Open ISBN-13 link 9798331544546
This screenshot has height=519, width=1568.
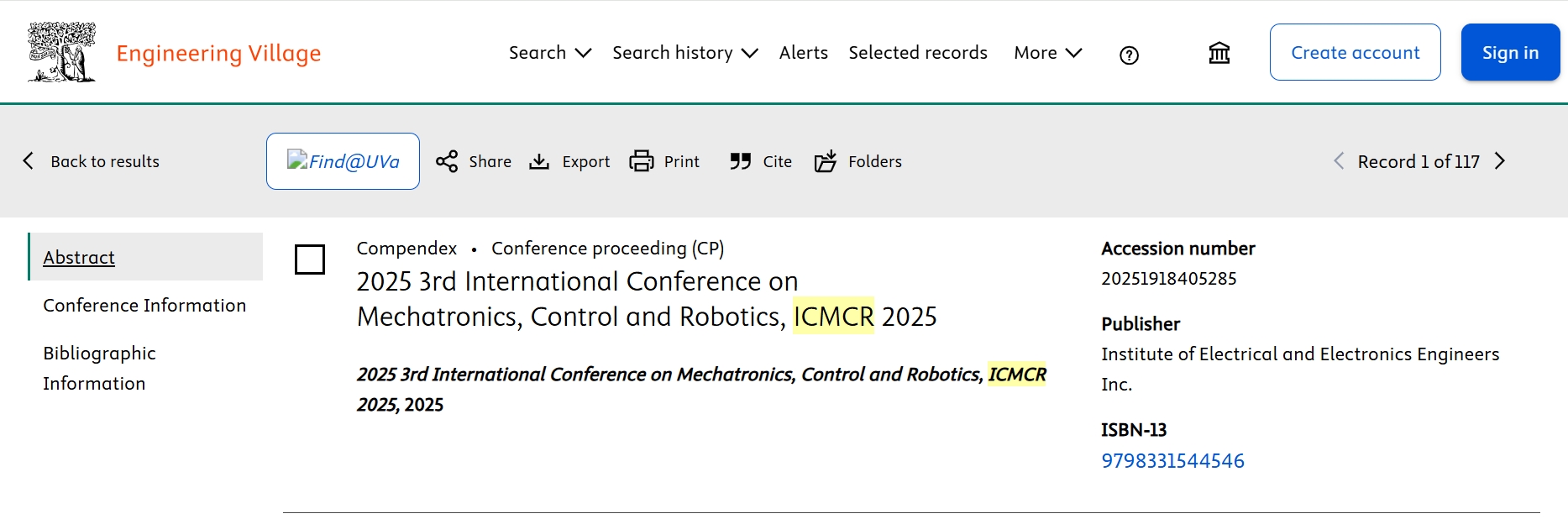[1172, 460]
